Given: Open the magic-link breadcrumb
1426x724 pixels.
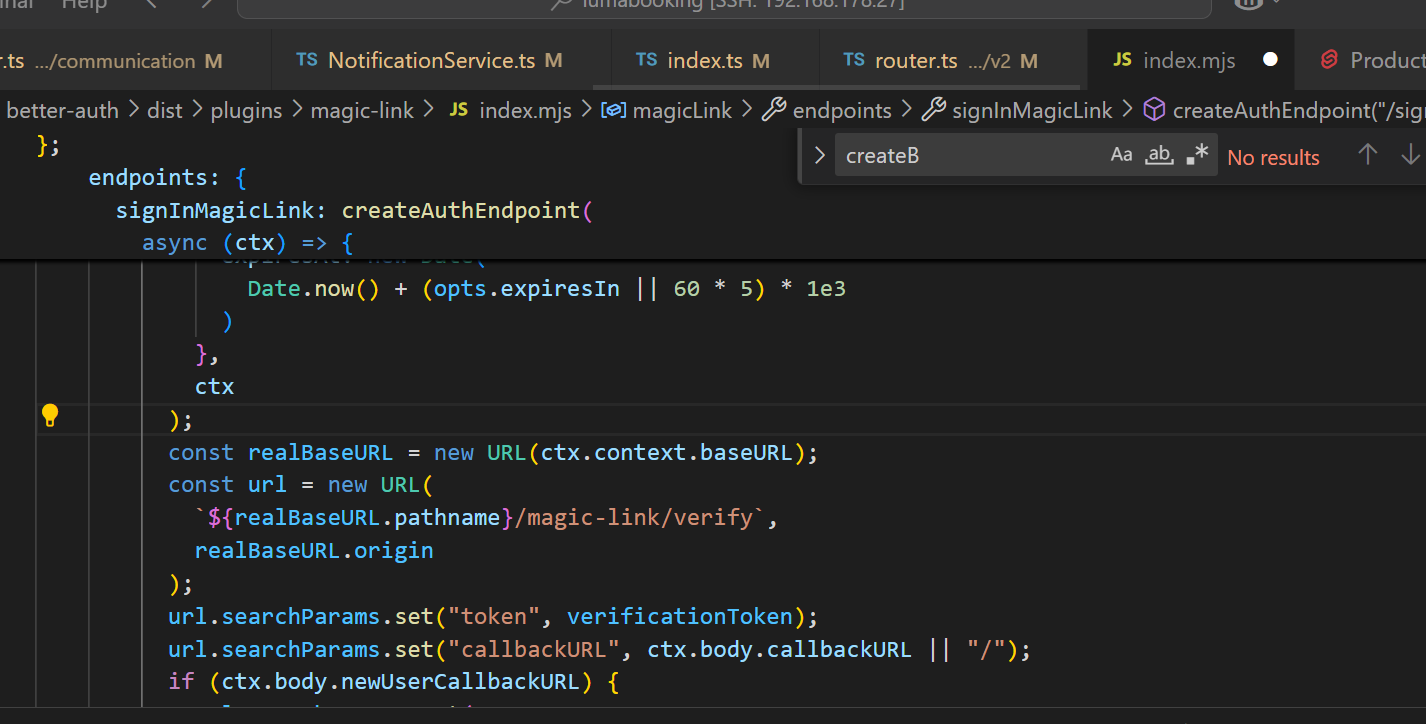Looking at the screenshot, I should click(x=362, y=110).
